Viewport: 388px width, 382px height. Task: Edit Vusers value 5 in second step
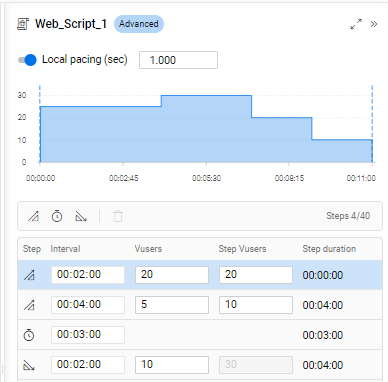172,305
